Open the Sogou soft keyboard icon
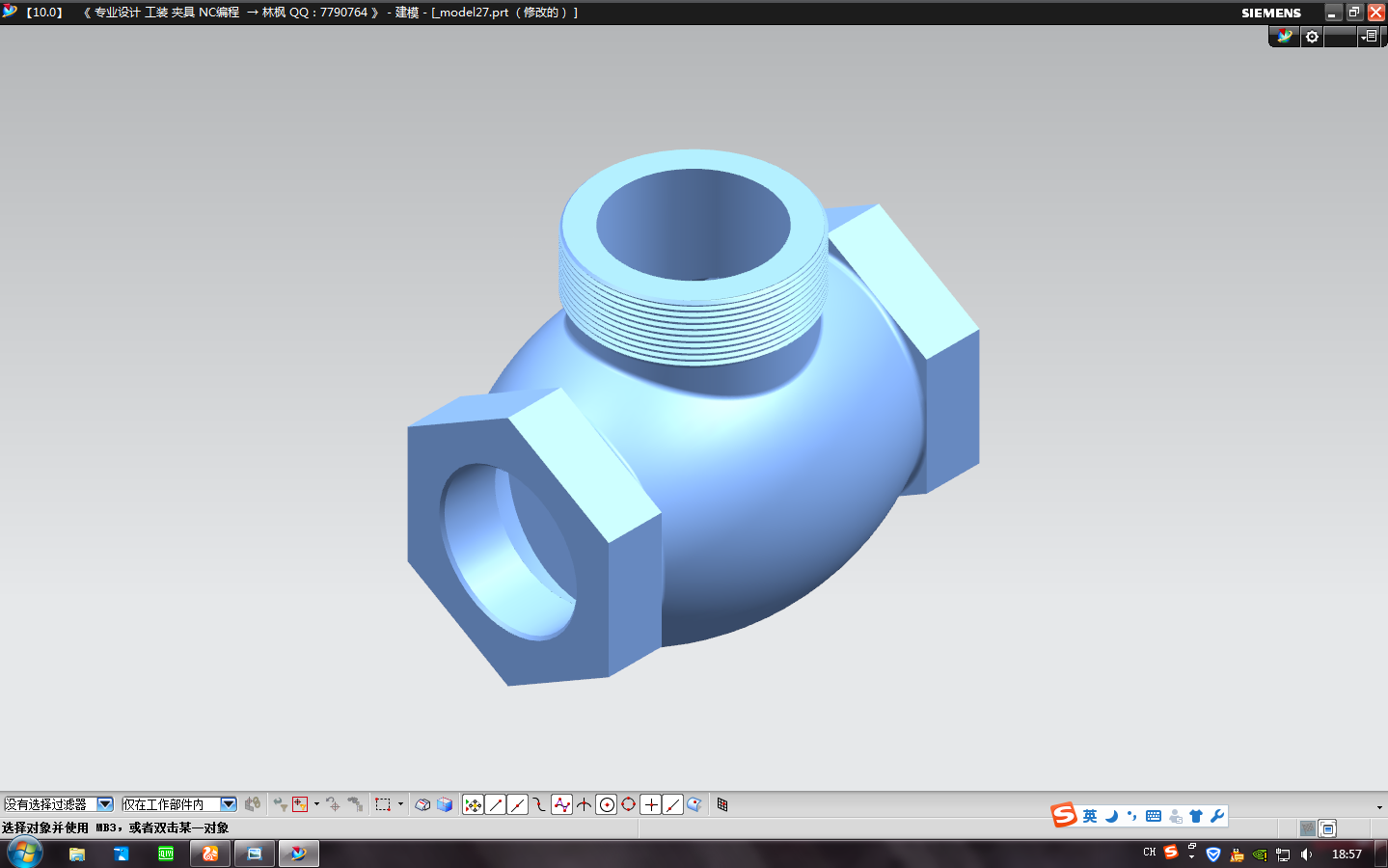 tap(1154, 816)
